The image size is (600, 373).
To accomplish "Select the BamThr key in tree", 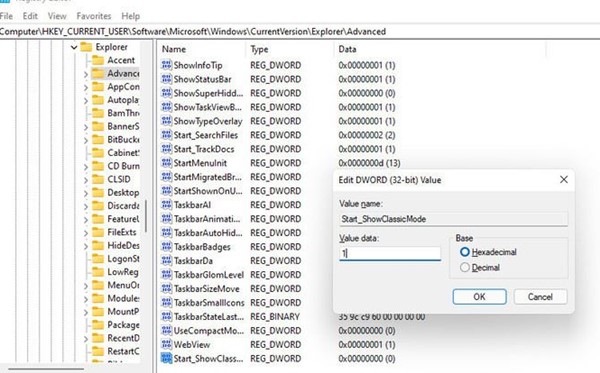I will [x=123, y=113].
